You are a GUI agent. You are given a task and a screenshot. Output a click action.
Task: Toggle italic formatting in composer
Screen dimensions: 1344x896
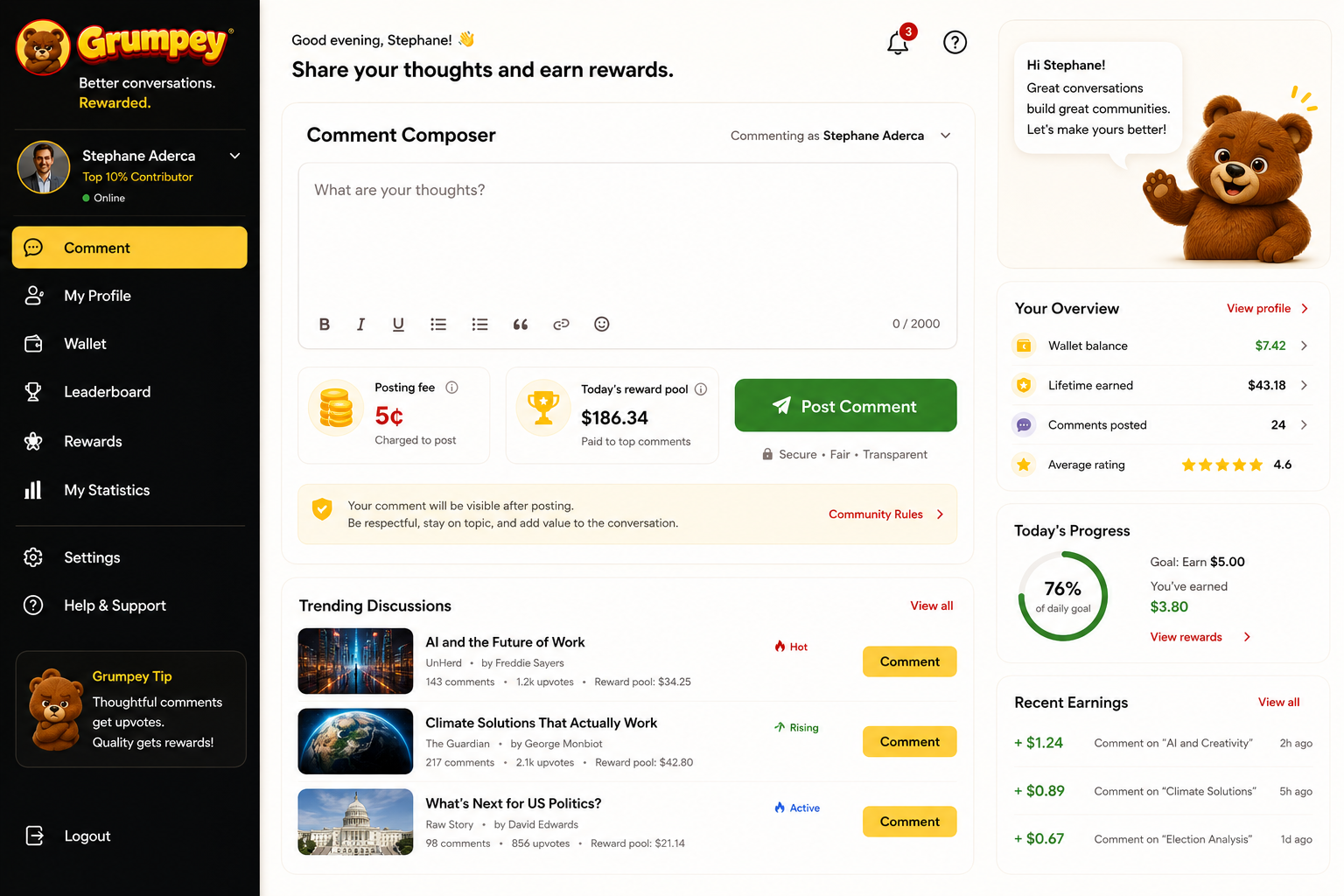(360, 325)
